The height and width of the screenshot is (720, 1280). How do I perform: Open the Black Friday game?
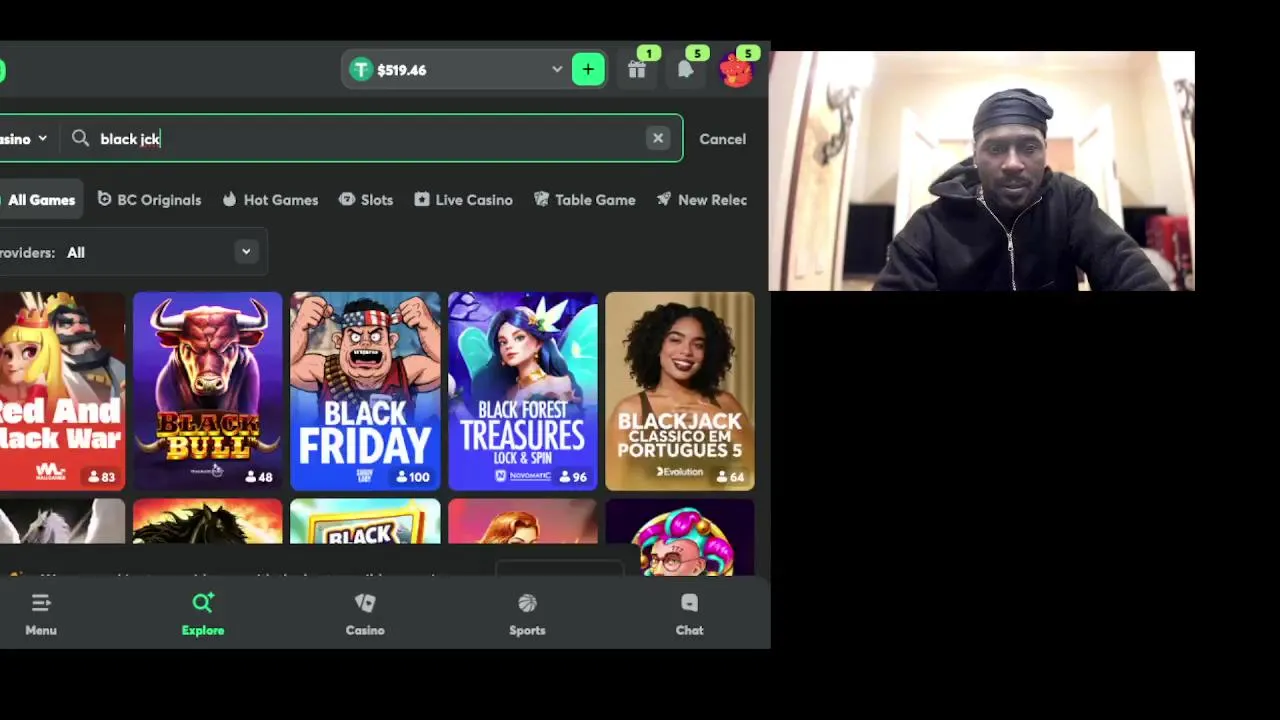tap(365, 391)
